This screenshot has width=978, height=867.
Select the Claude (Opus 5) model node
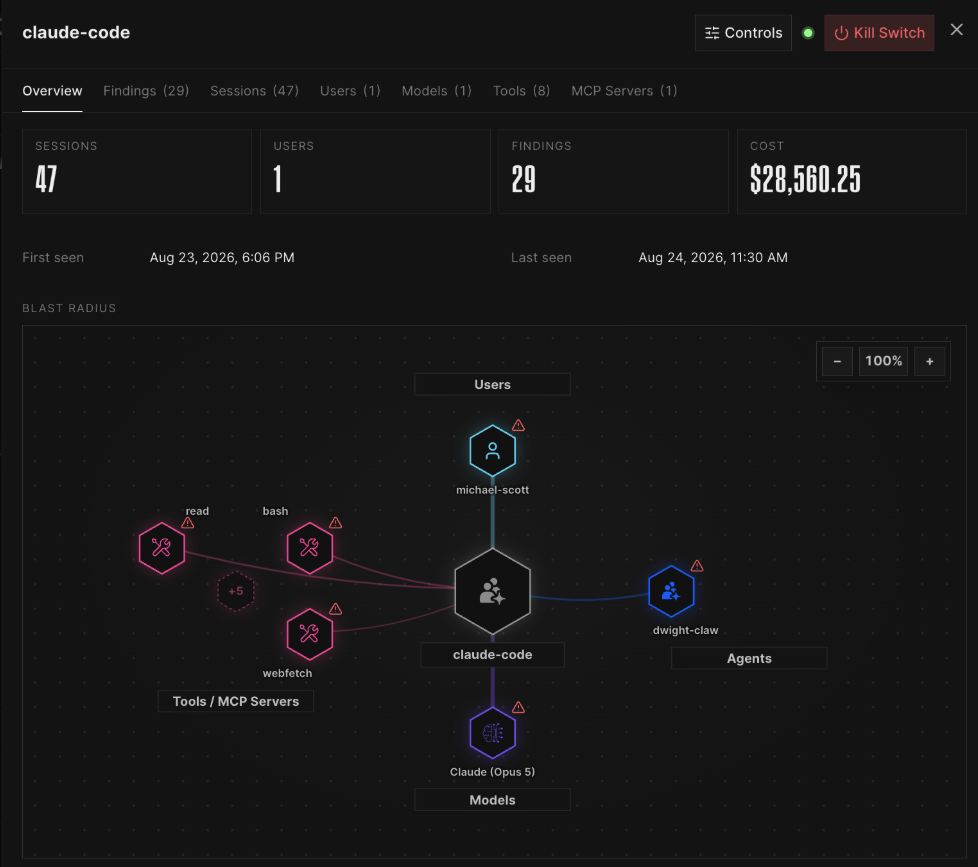click(x=492, y=733)
